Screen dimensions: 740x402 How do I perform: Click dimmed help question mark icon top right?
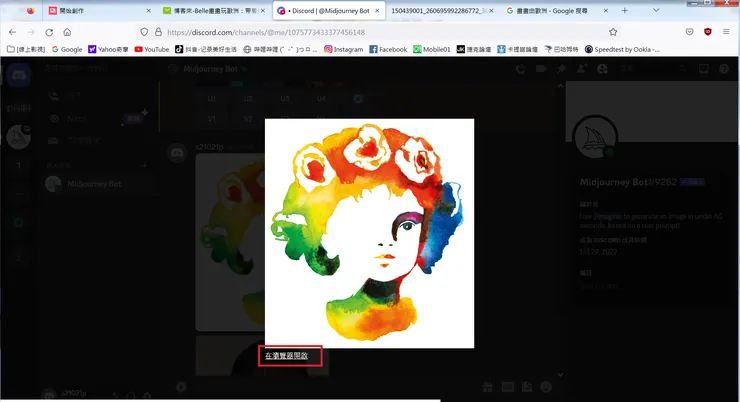[x=724, y=69]
